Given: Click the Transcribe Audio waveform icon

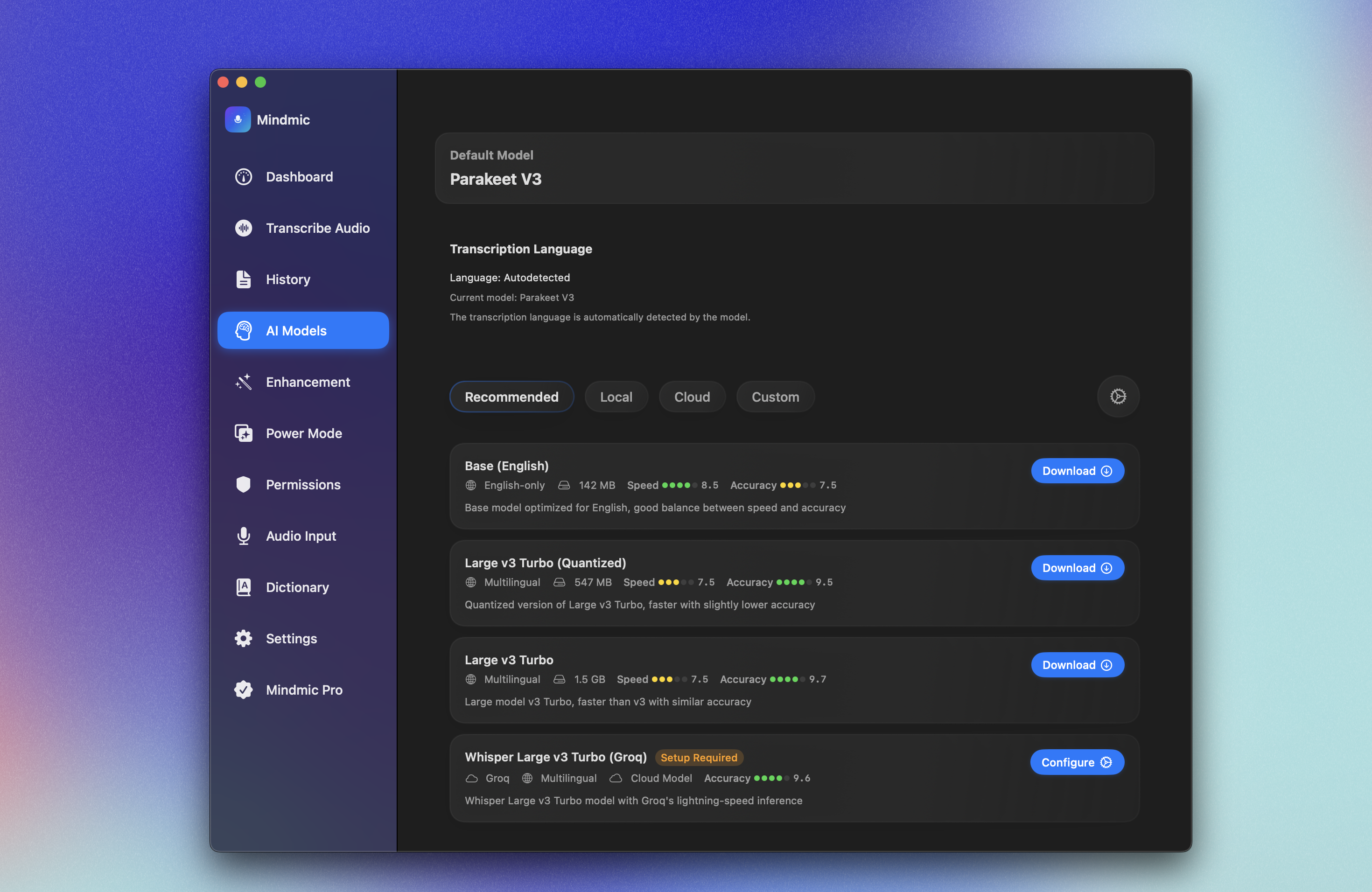Looking at the screenshot, I should [x=243, y=228].
